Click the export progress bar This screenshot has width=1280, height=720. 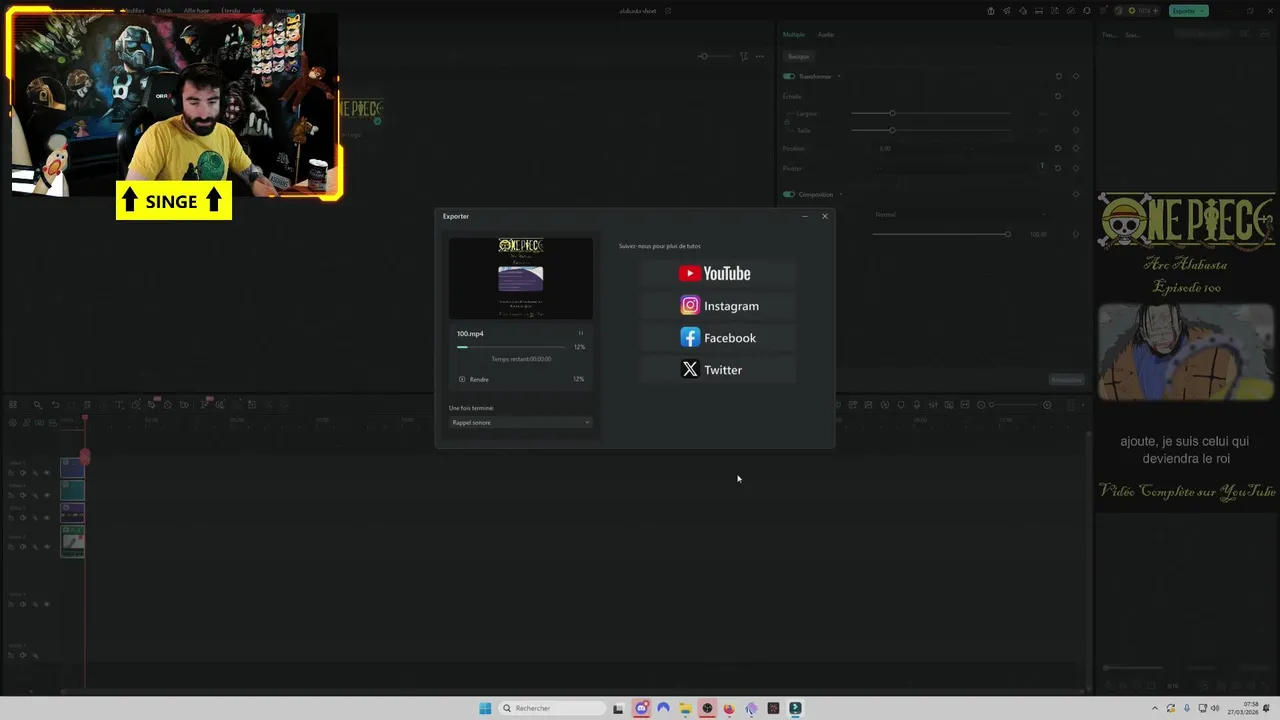pos(511,347)
